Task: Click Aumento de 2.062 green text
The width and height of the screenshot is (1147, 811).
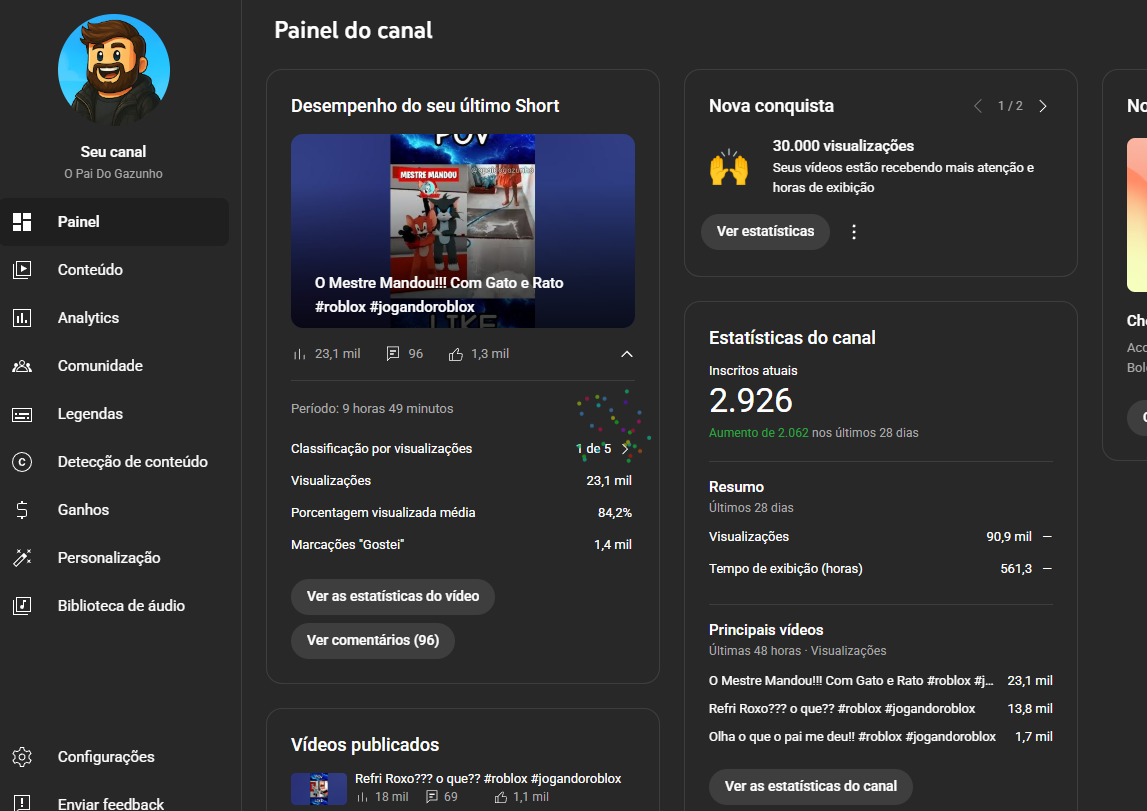Action: coord(759,433)
